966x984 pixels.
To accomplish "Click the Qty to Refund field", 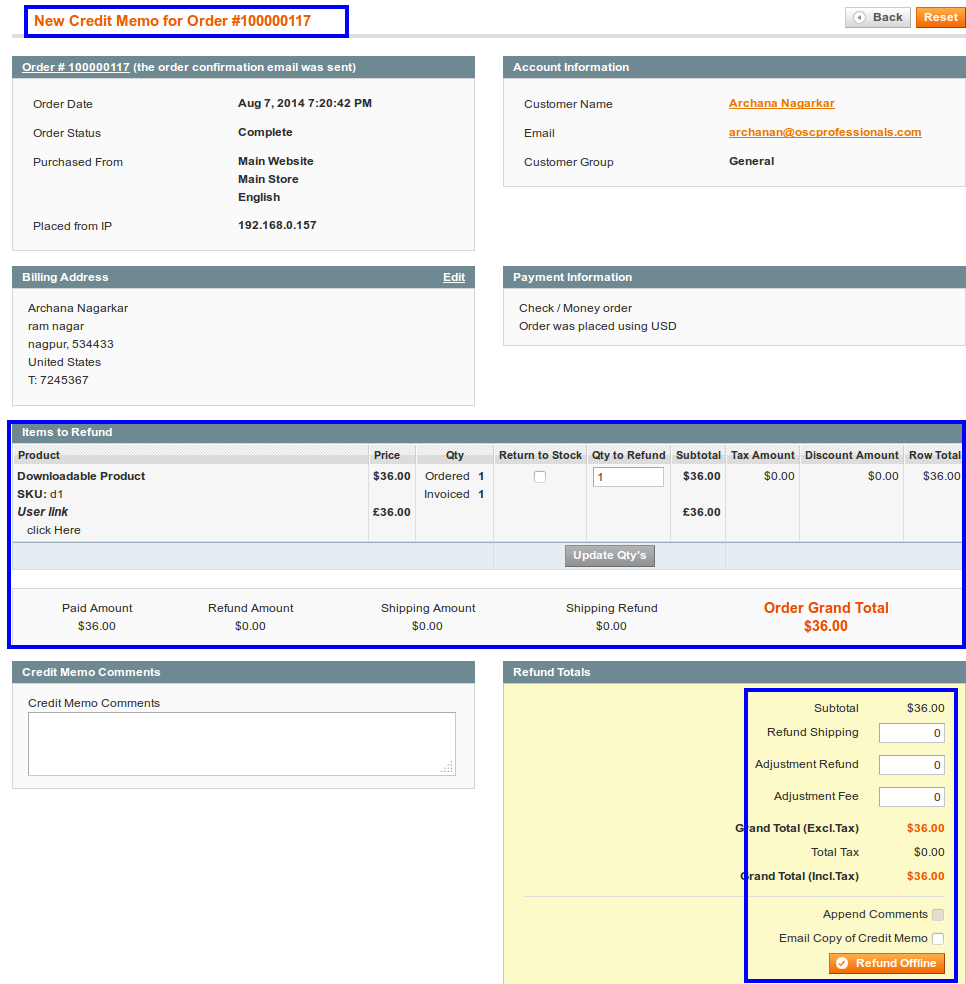I will pyautogui.click(x=627, y=477).
